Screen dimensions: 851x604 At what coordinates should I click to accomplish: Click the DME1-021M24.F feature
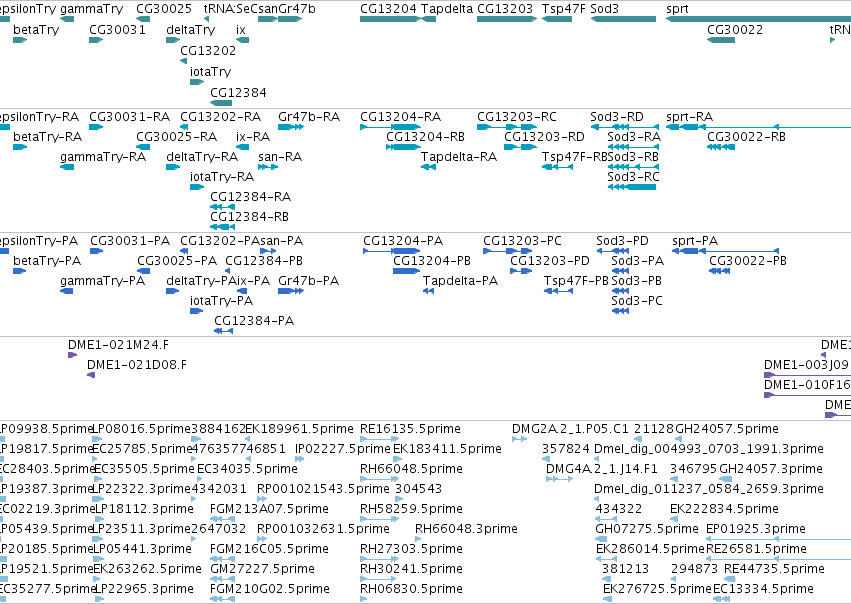[x=72, y=355]
